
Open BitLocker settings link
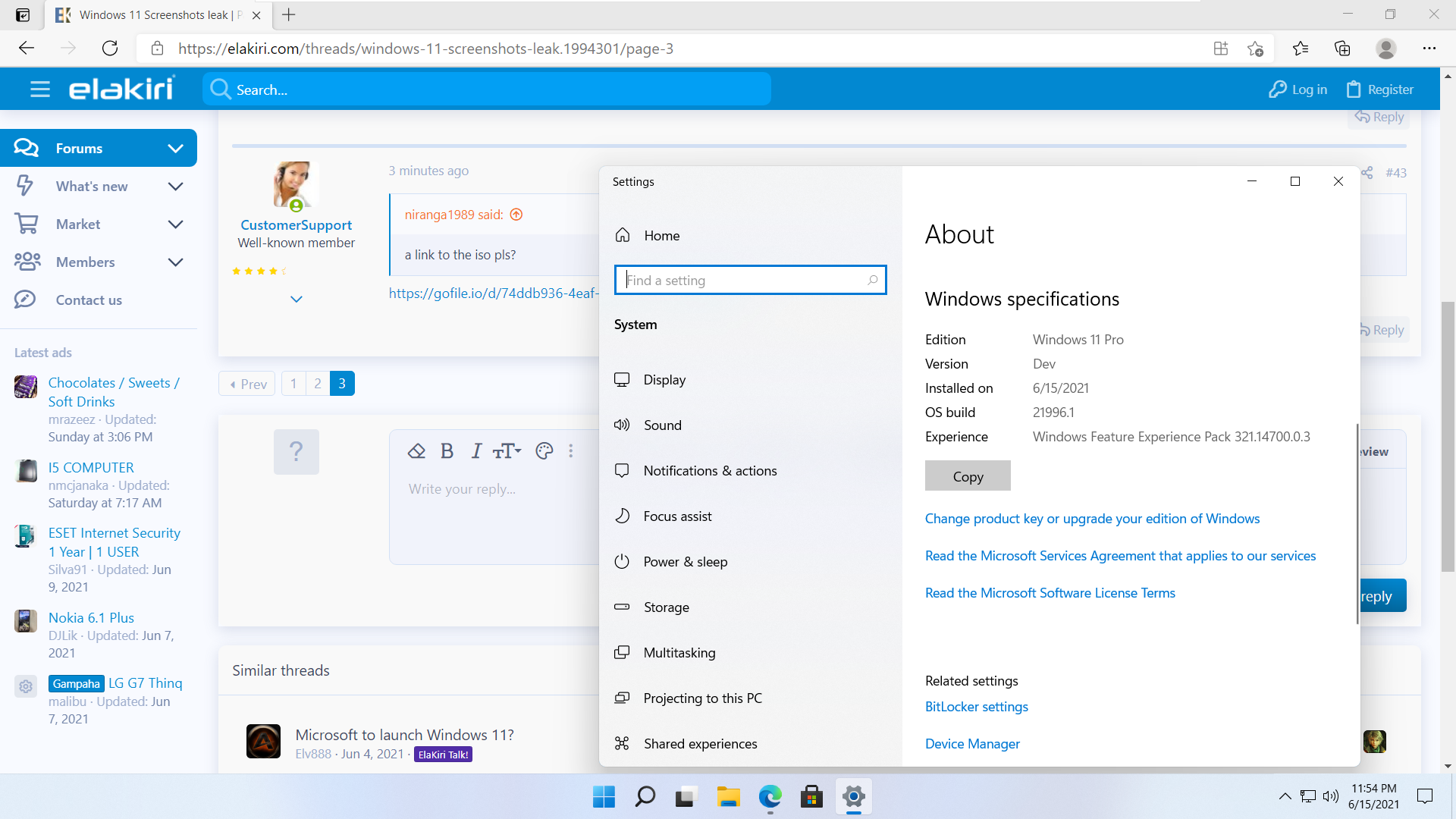click(976, 707)
